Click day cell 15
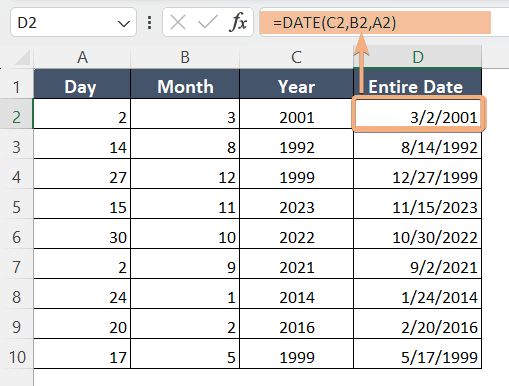509x386 pixels. click(82, 204)
